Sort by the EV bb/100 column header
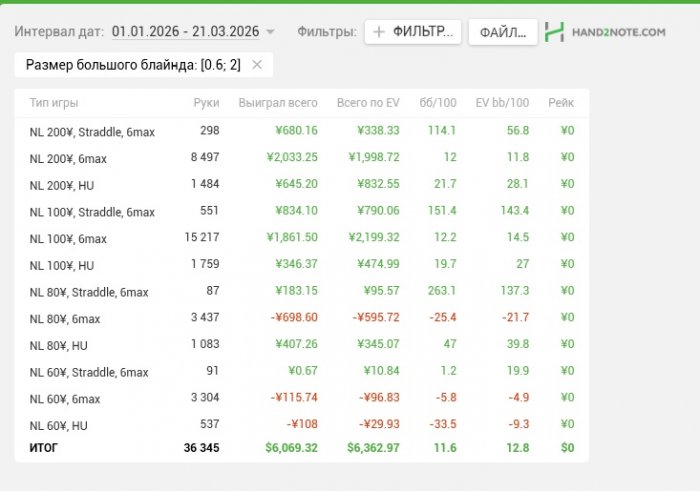The width and height of the screenshot is (700, 491). (x=502, y=103)
